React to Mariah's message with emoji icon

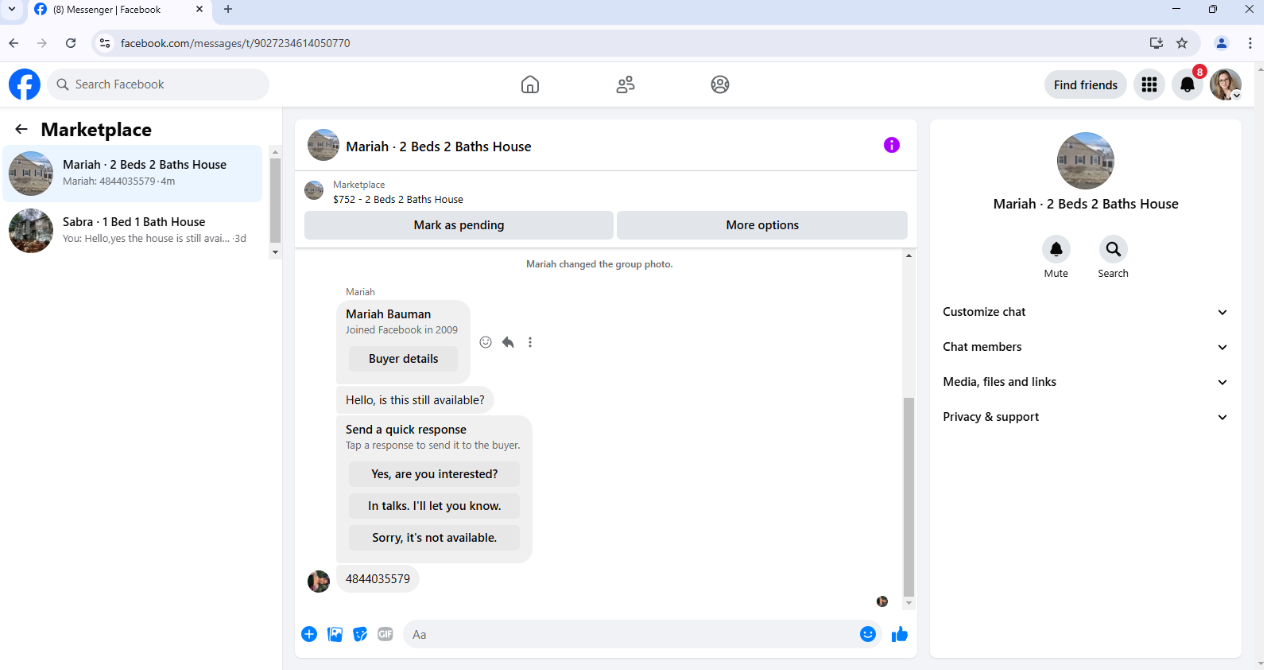click(x=486, y=342)
